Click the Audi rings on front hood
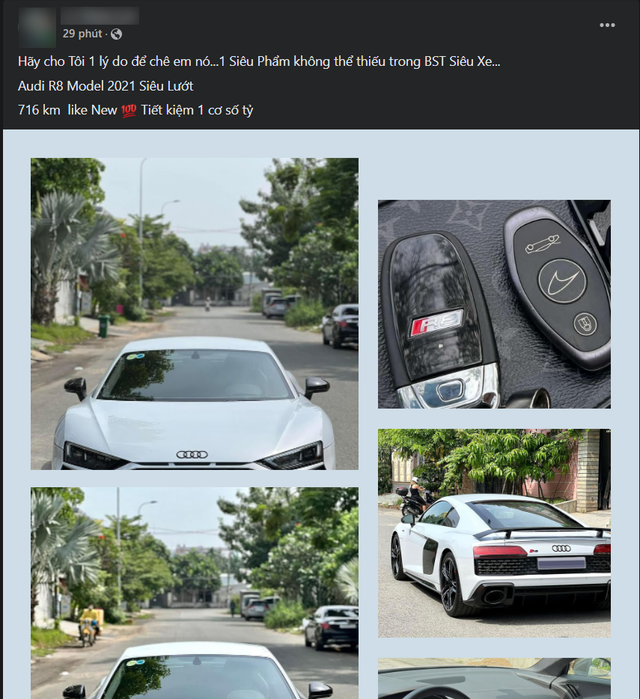640x699 pixels. [192, 454]
